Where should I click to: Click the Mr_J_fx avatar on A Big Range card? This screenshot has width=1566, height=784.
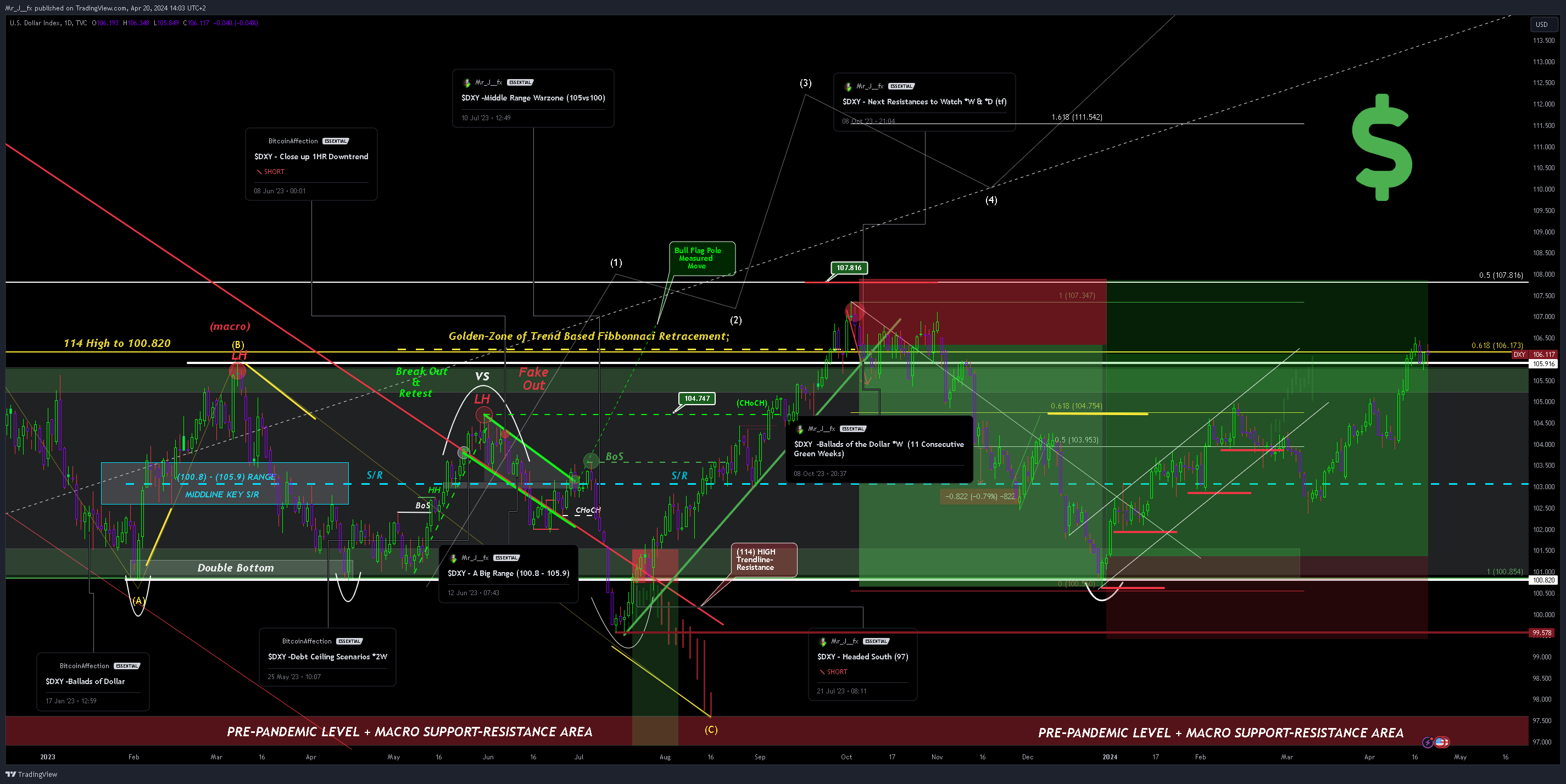(x=453, y=558)
